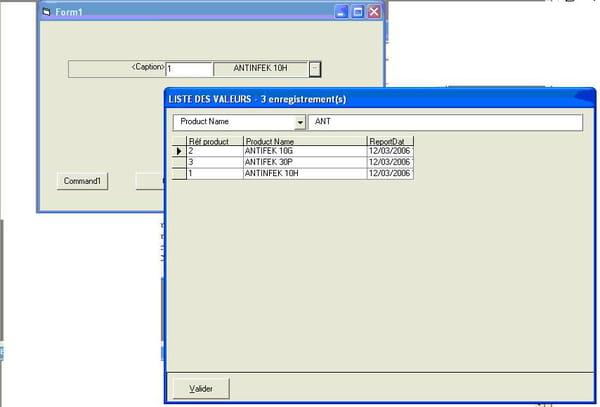Image resolution: width=600 pixels, height=407 pixels.
Task: Click the search box containing ANT
Action: (445, 122)
